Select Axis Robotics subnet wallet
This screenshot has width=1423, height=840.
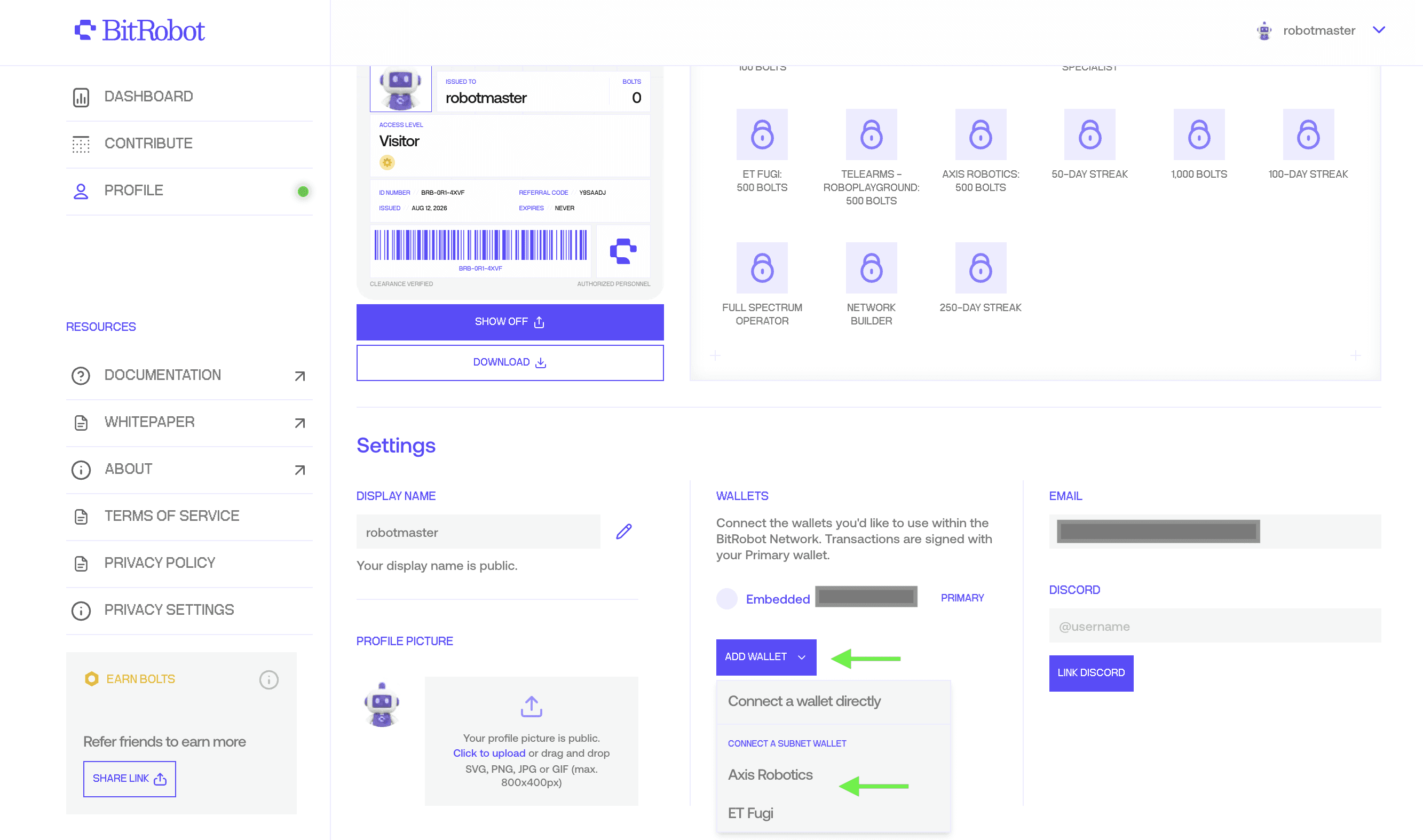coord(833,775)
